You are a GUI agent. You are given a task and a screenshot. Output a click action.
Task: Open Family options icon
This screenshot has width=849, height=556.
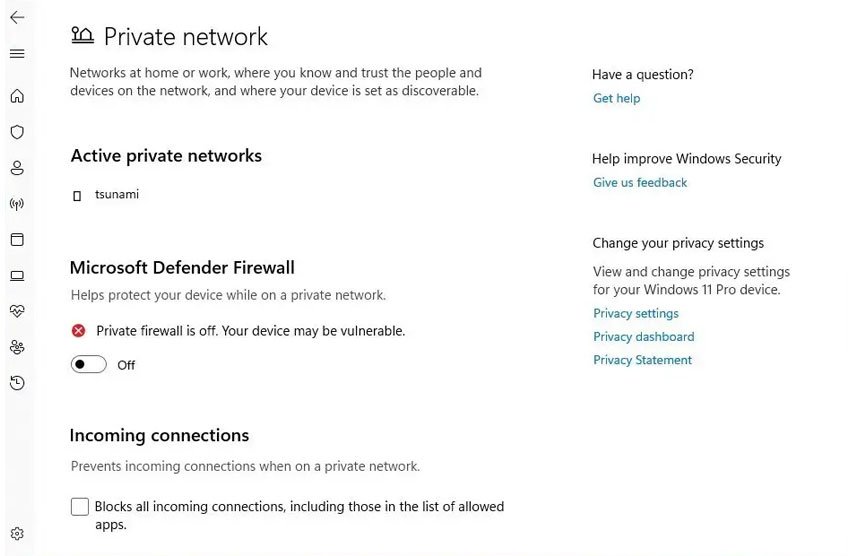tap(17, 347)
